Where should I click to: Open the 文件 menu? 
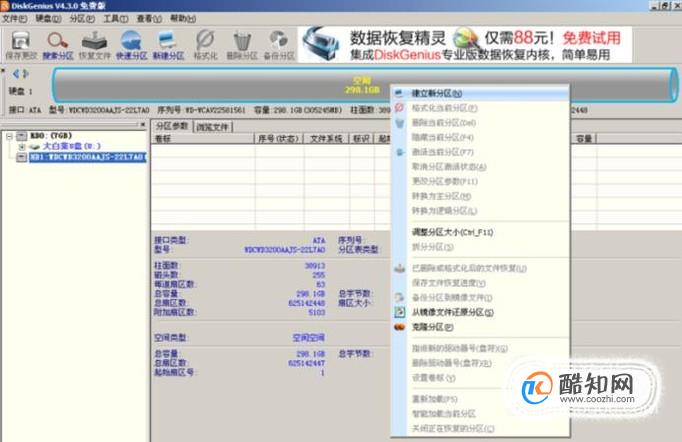pos(14,19)
